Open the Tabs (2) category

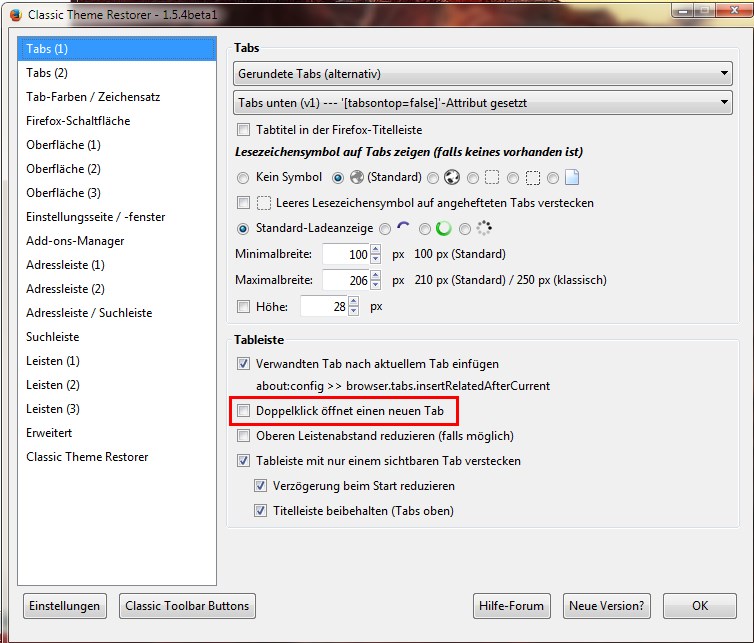[x=117, y=73]
